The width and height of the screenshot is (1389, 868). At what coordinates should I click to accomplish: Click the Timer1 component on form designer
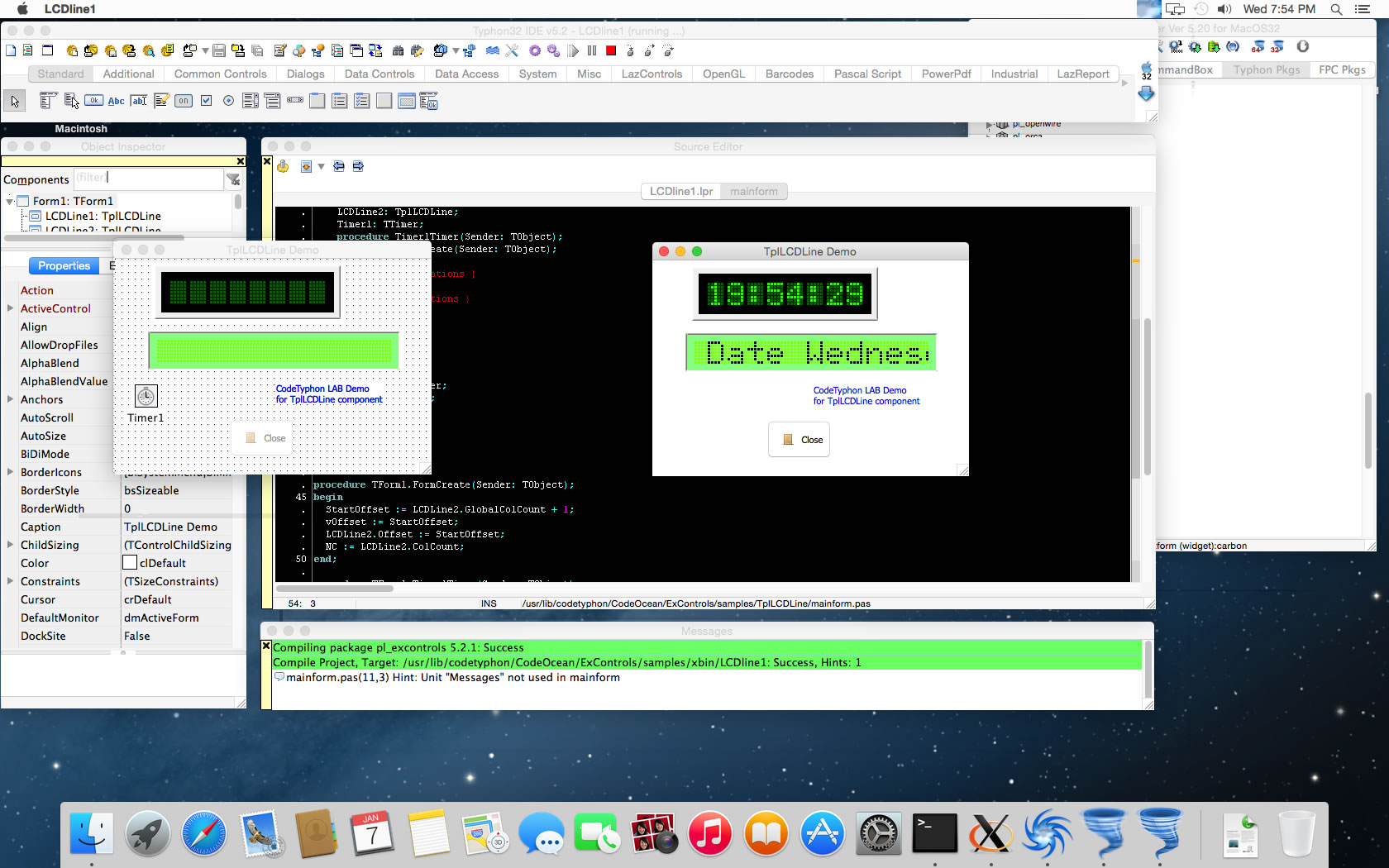pyautogui.click(x=146, y=397)
